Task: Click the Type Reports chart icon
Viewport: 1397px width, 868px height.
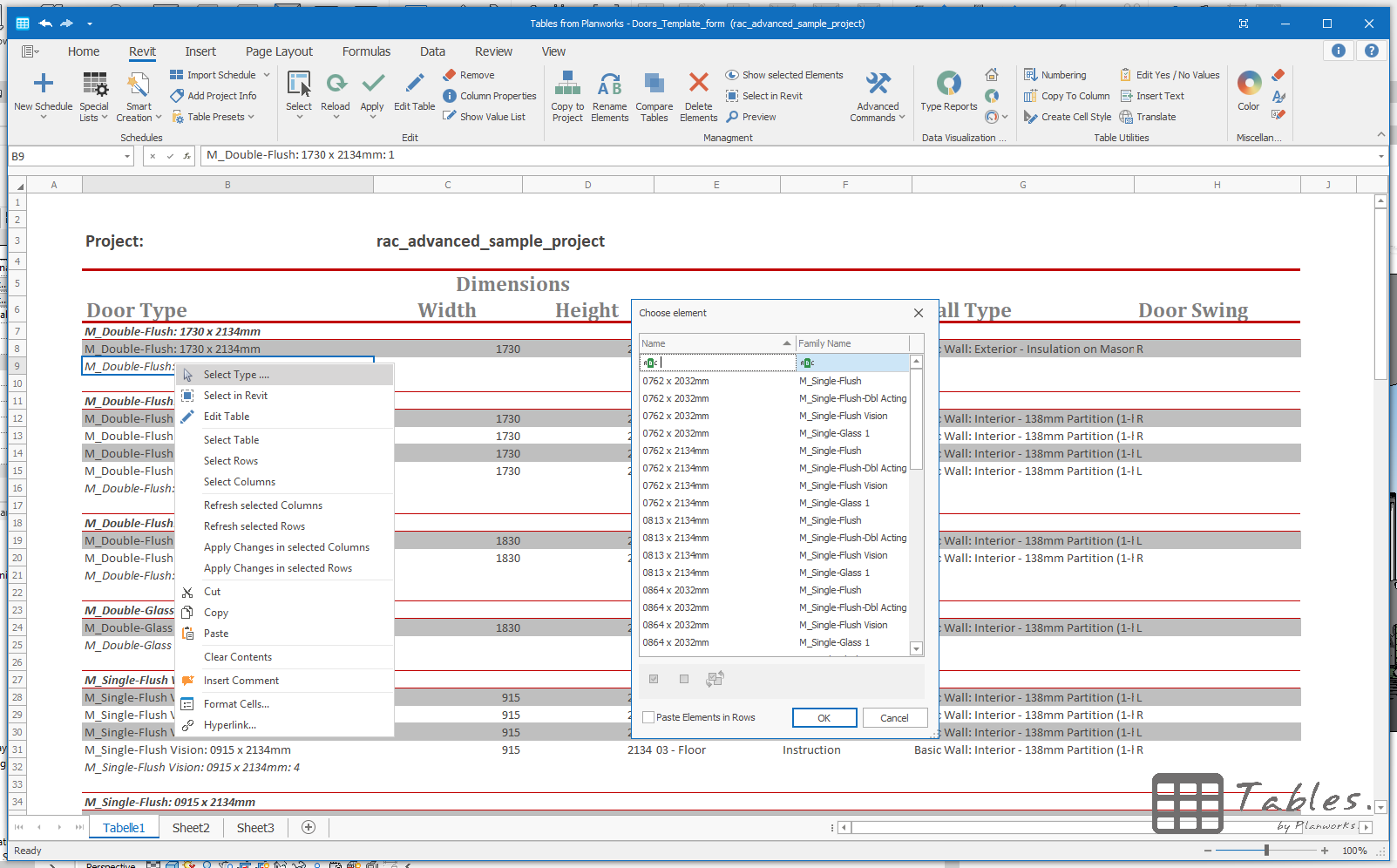Action: (948, 84)
